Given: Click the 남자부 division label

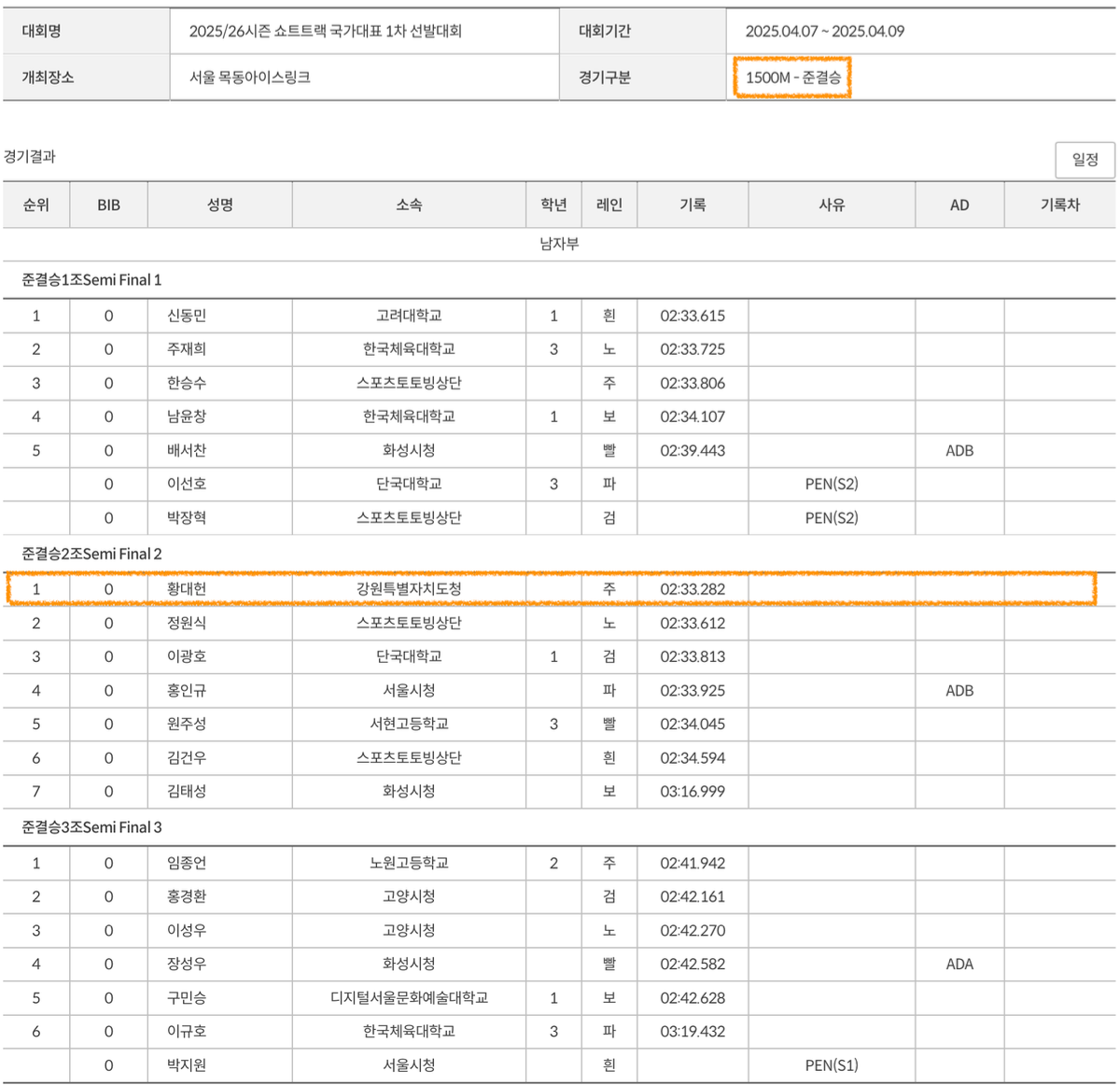Looking at the screenshot, I should tap(559, 244).
